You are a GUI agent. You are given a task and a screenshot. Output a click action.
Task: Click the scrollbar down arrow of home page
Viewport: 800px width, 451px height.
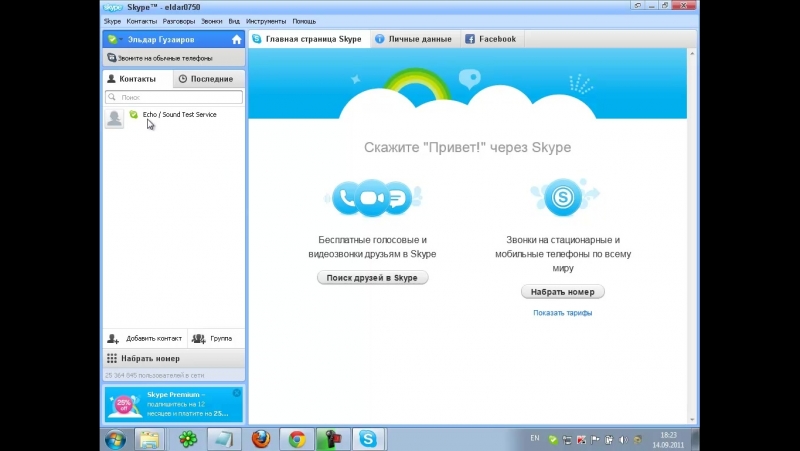coord(692,419)
